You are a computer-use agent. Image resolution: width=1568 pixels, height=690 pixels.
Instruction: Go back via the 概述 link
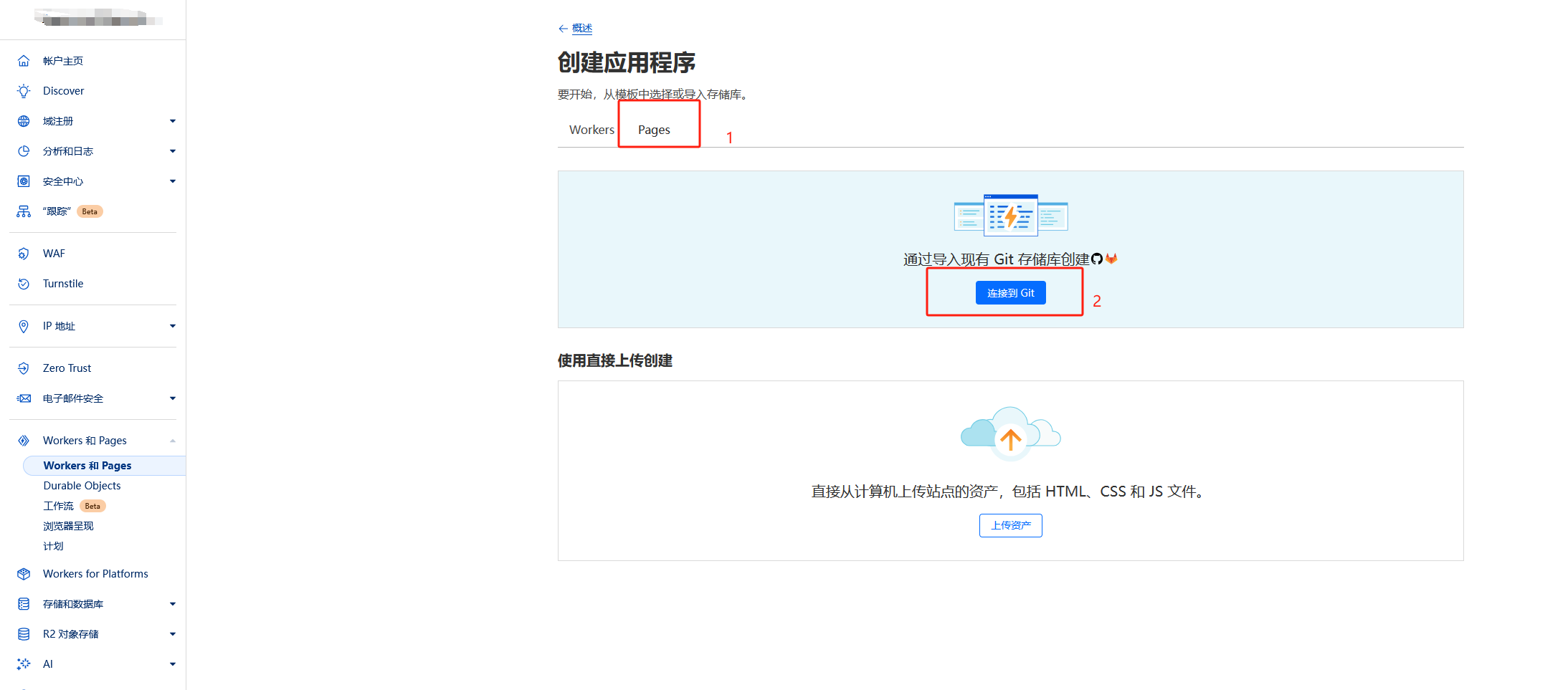[581, 29]
